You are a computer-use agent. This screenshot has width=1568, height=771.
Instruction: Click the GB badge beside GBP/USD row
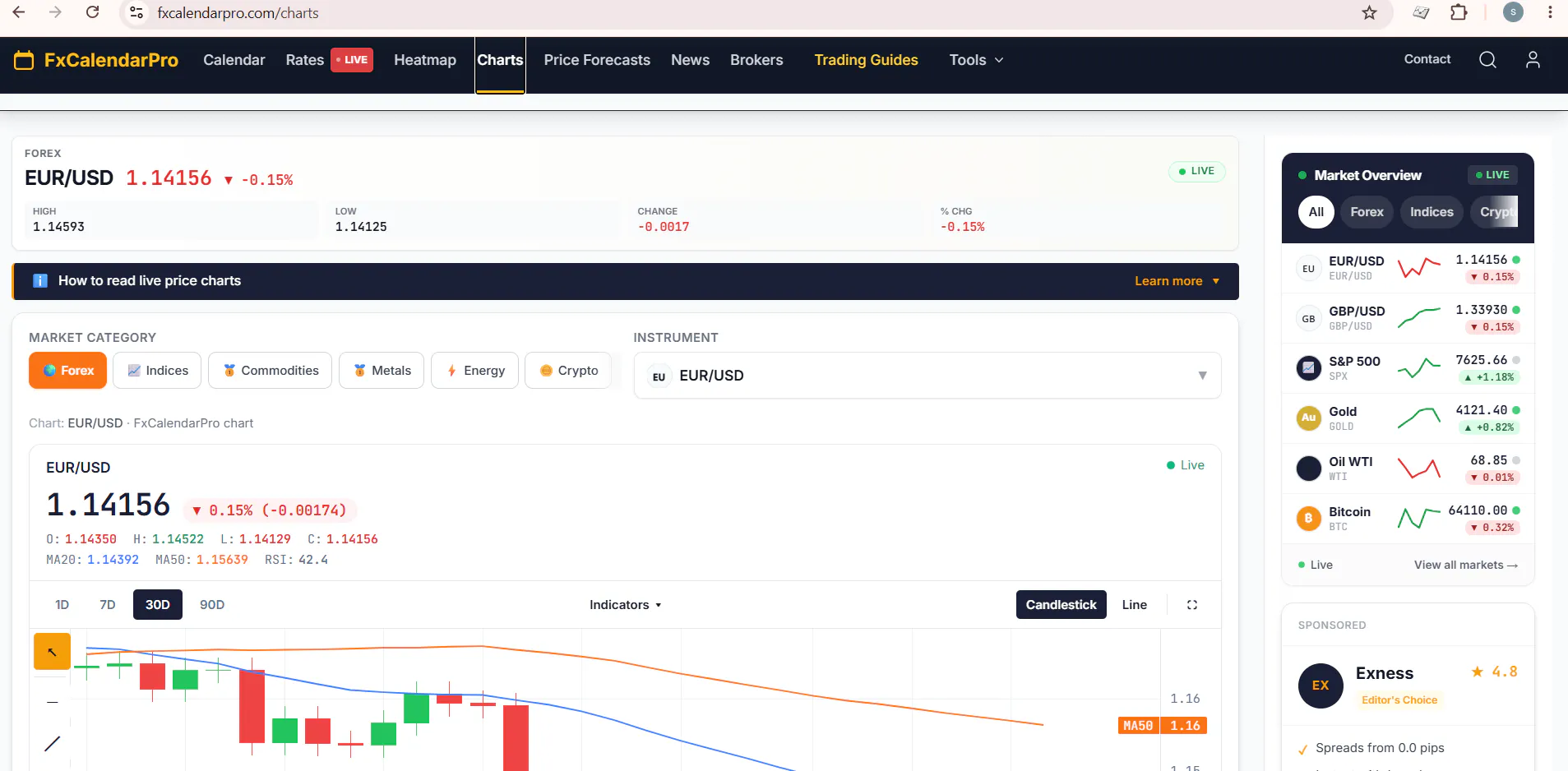[1308, 319]
